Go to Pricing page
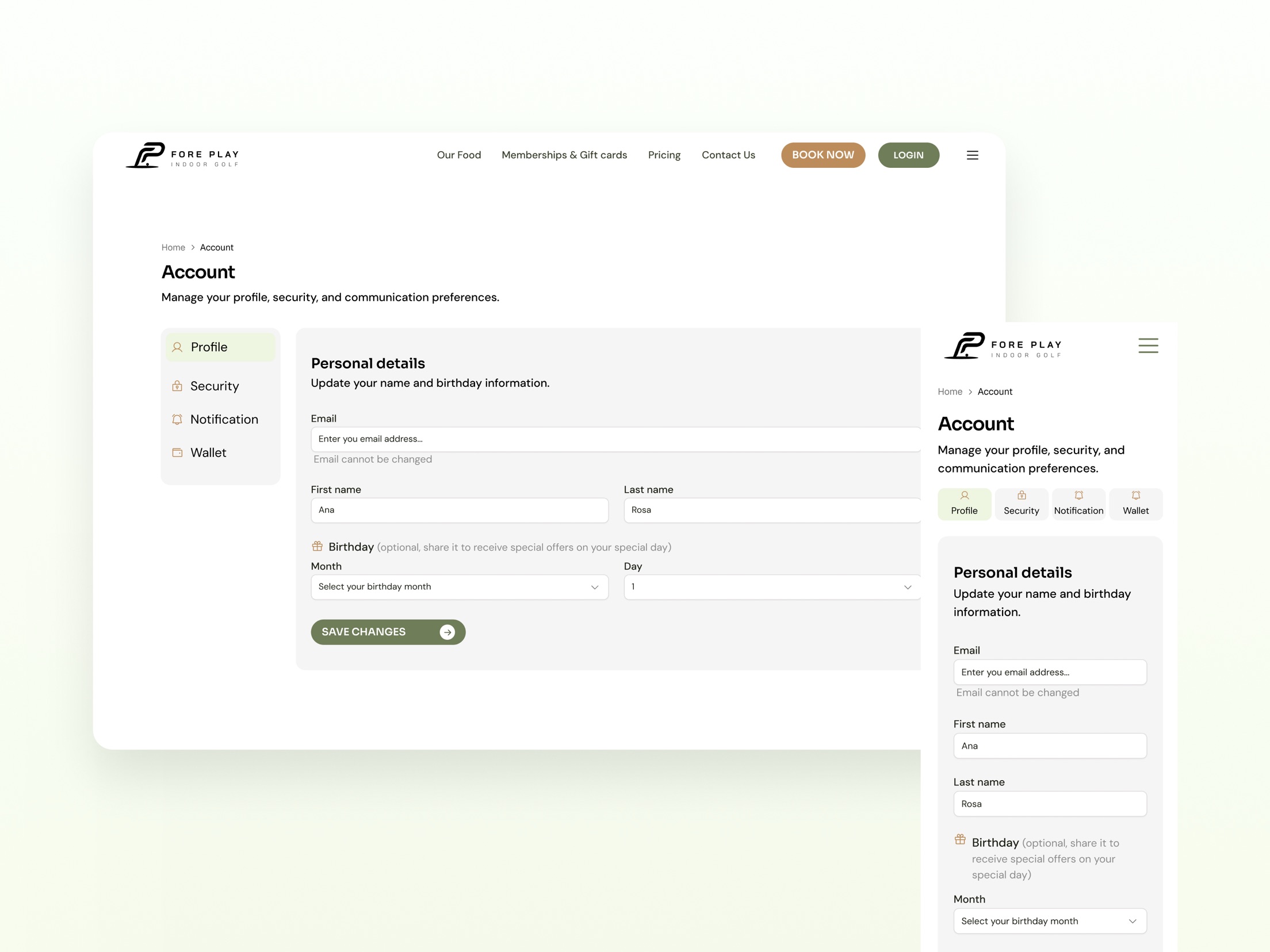Viewport: 1270px width, 952px height. pos(664,155)
